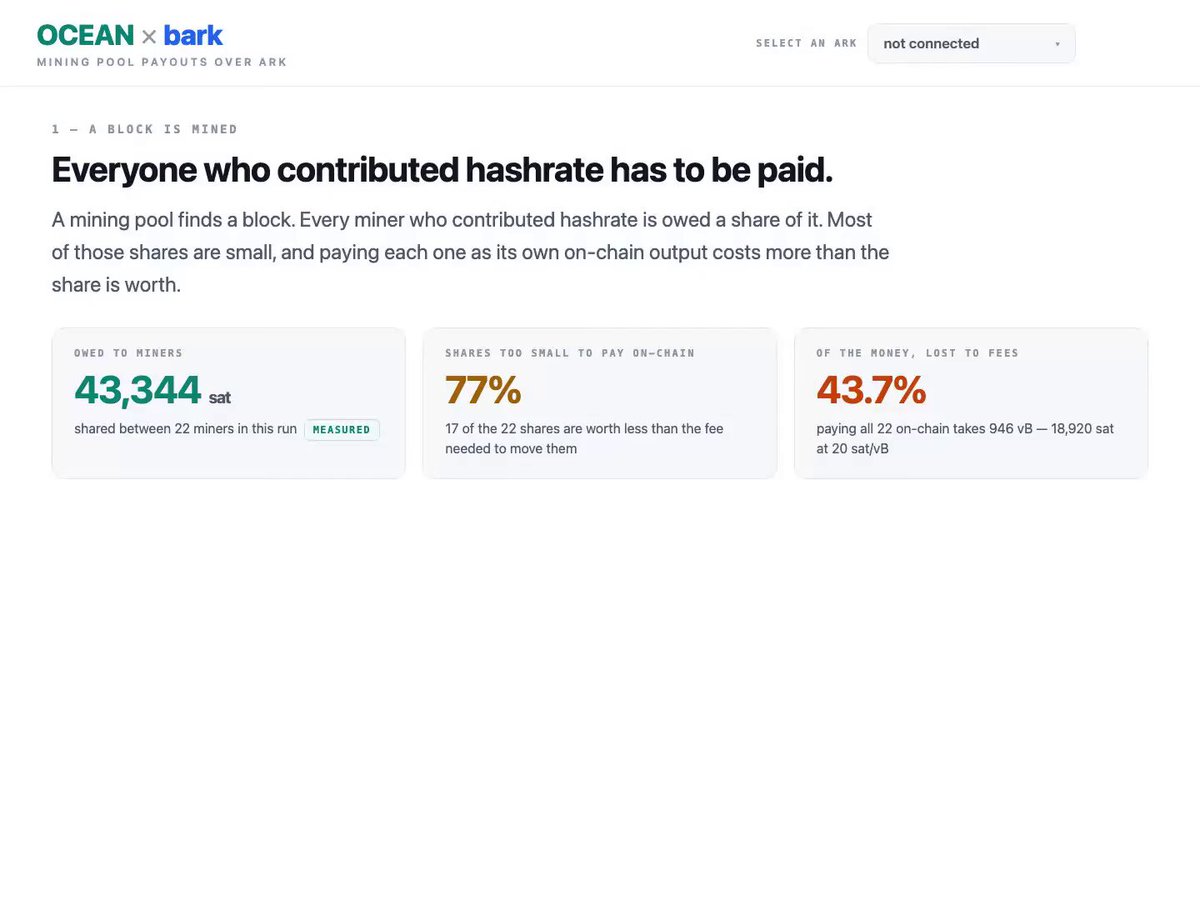Click the 43.7% statistic

click(x=871, y=390)
